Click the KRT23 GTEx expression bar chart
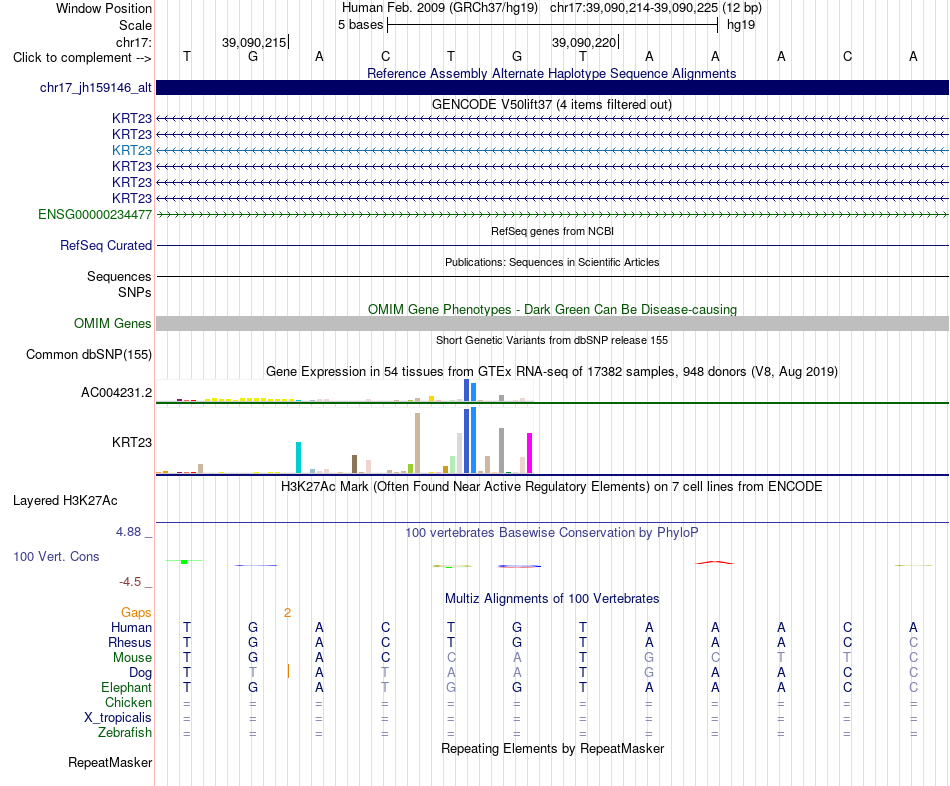The width and height of the screenshot is (950, 786). (x=344, y=441)
